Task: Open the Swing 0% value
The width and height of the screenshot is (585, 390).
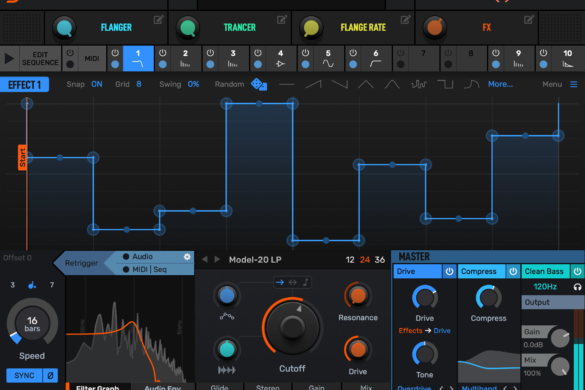Action: [x=193, y=84]
